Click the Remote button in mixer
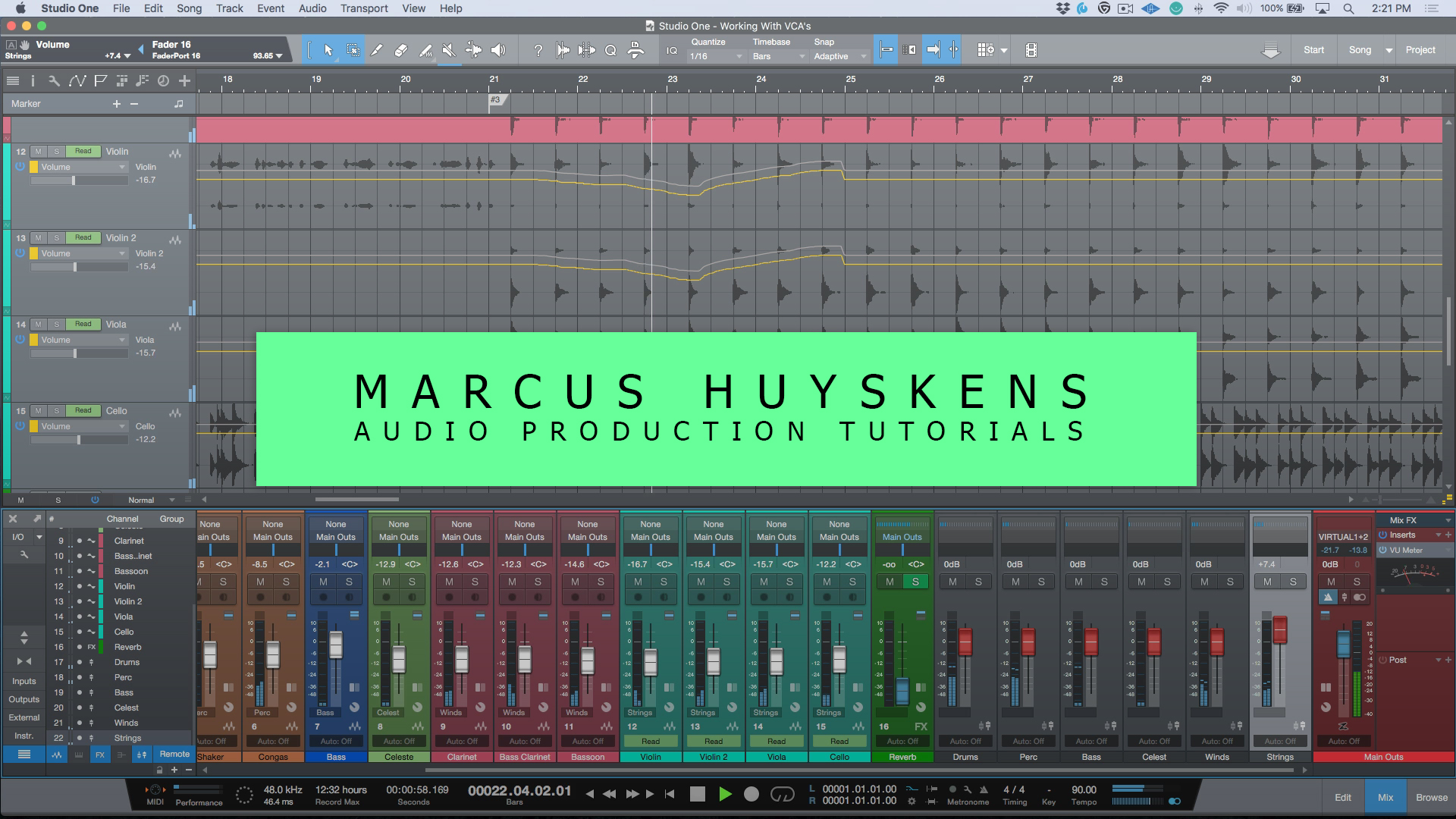The width and height of the screenshot is (1456, 819). click(174, 755)
